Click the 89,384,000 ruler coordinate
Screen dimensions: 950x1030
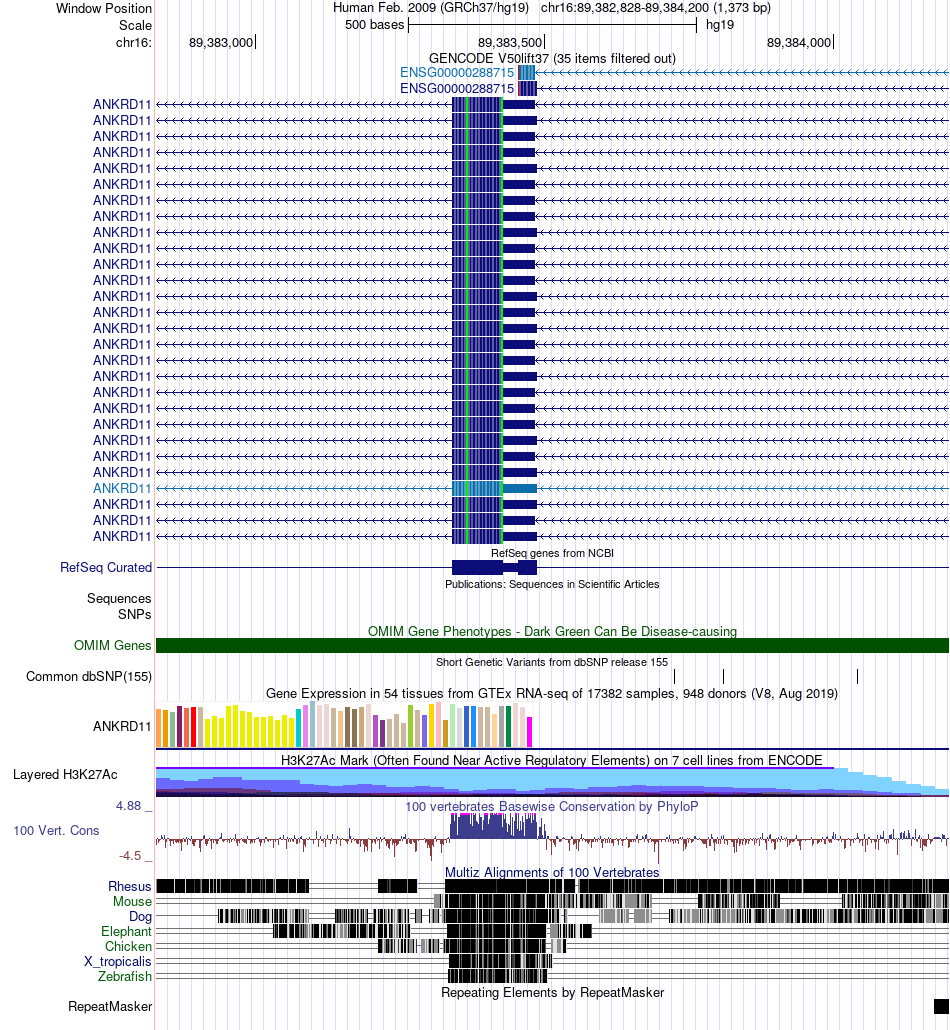pos(799,43)
